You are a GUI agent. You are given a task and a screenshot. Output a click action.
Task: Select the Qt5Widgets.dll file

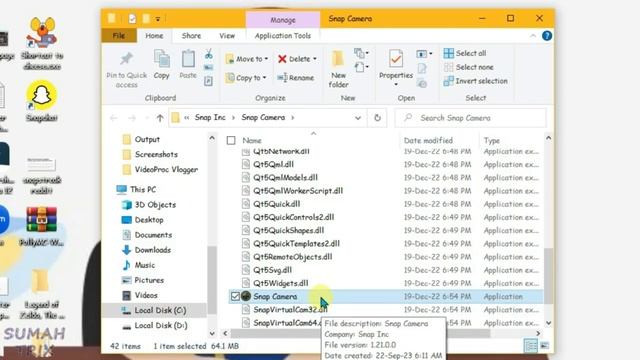(280, 283)
